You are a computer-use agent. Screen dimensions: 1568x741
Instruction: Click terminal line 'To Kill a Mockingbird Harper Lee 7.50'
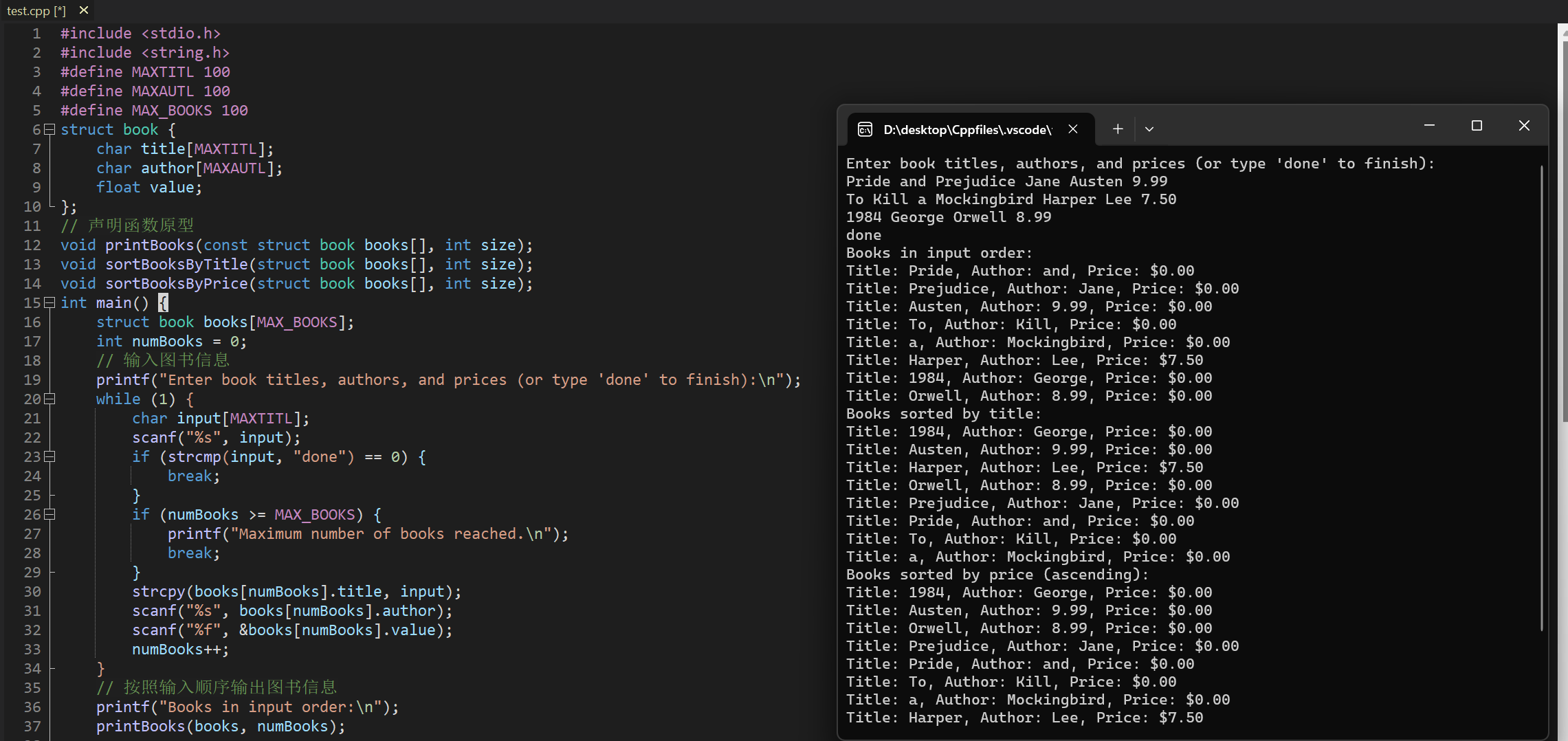pyautogui.click(x=1011, y=199)
